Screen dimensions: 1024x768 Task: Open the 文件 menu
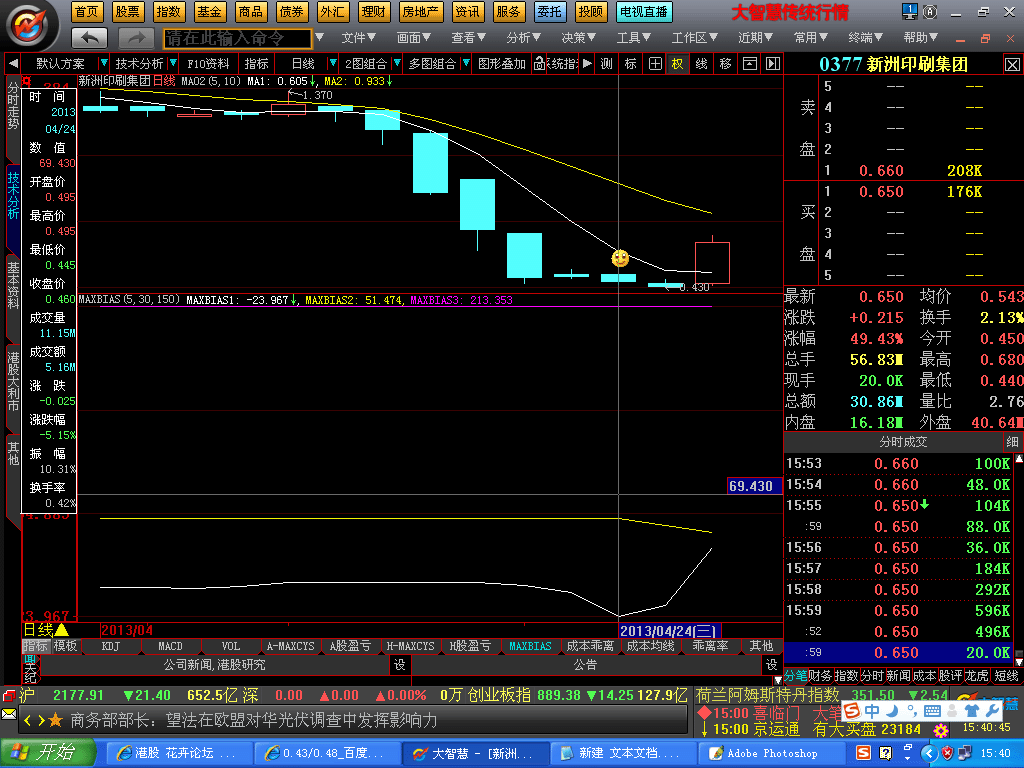[x=359, y=38]
